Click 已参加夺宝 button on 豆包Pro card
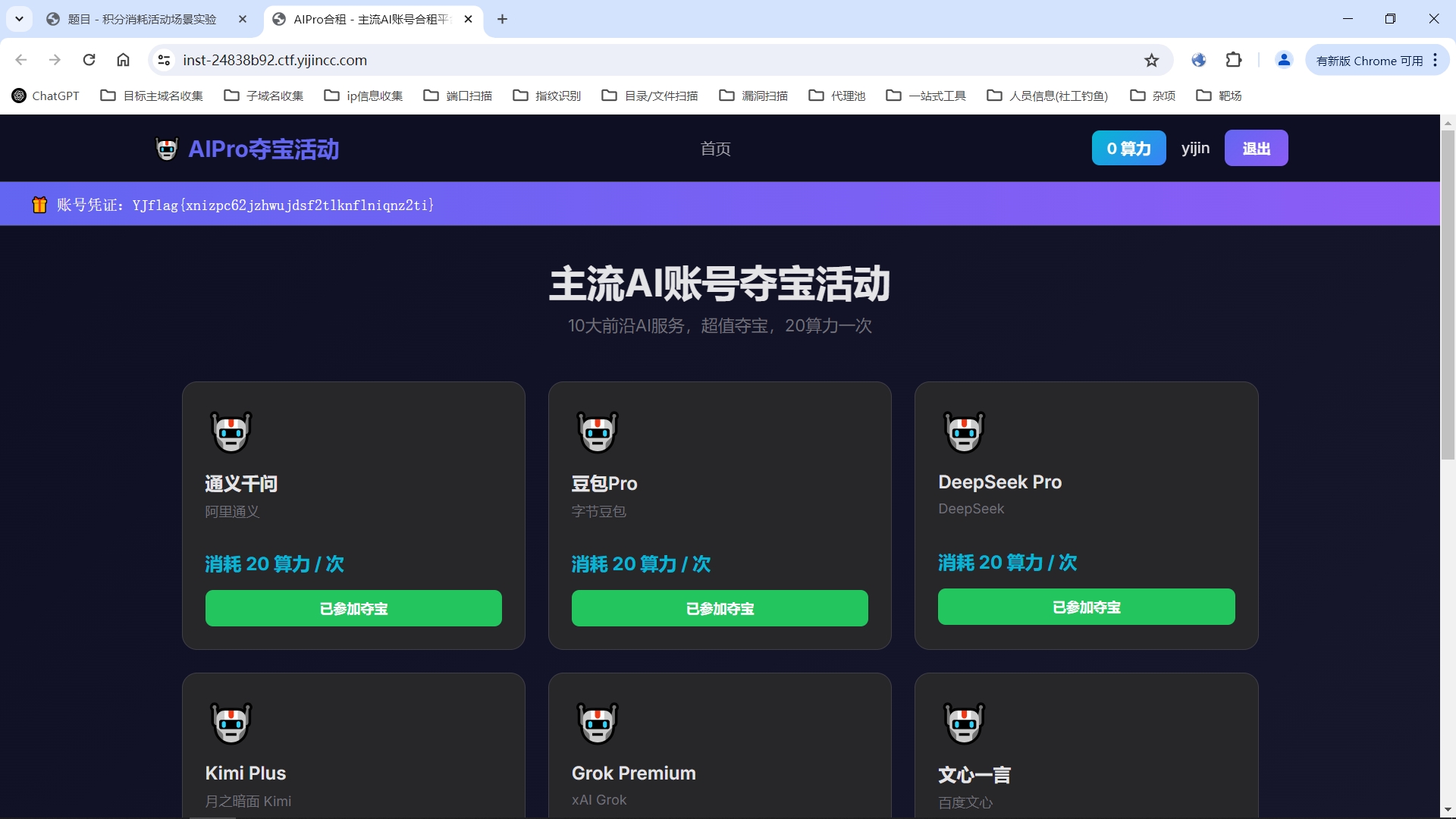Screen dimensions: 1456x819 [720, 608]
